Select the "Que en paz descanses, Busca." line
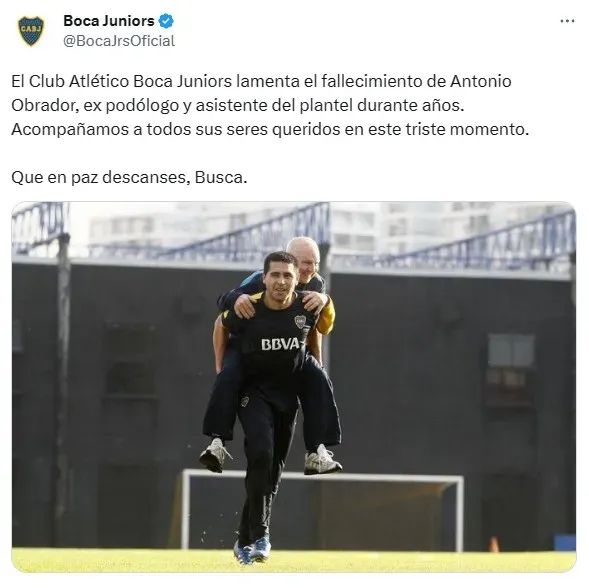 coord(129,177)
